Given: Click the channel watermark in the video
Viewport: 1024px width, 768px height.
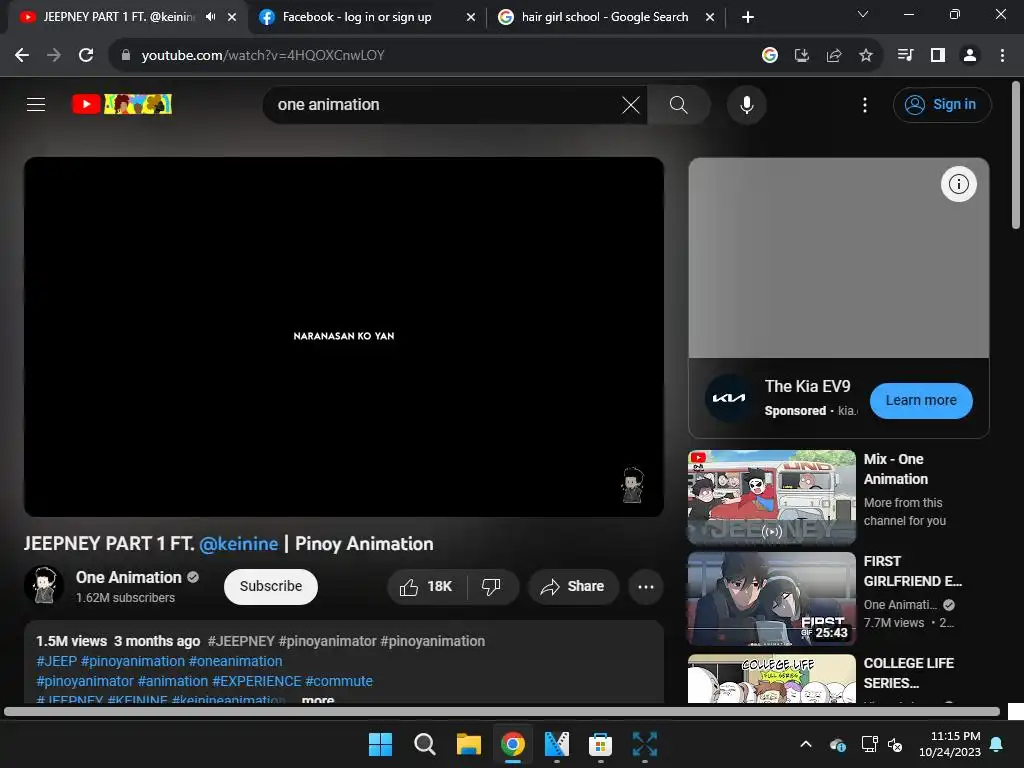Looking at the screenshot, I should pos(632,485).
